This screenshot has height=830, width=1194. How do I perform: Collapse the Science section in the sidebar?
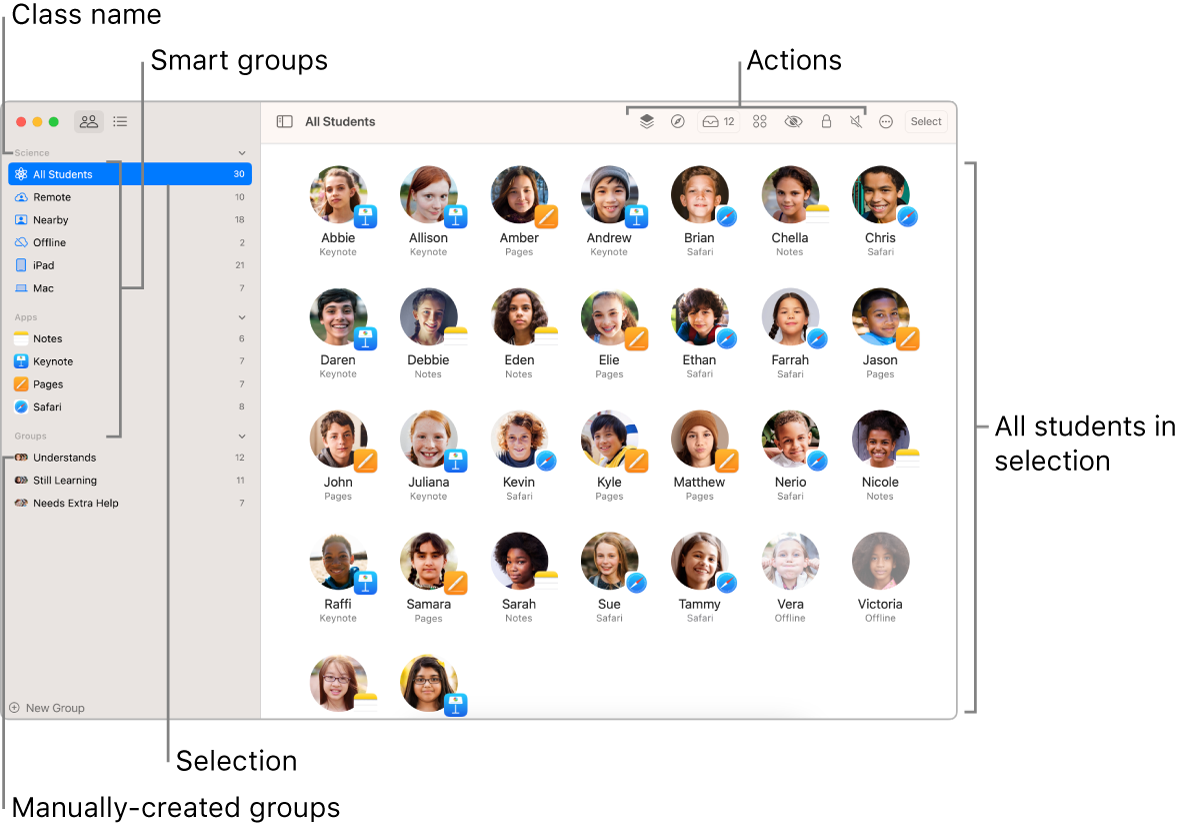coord(242,152)
